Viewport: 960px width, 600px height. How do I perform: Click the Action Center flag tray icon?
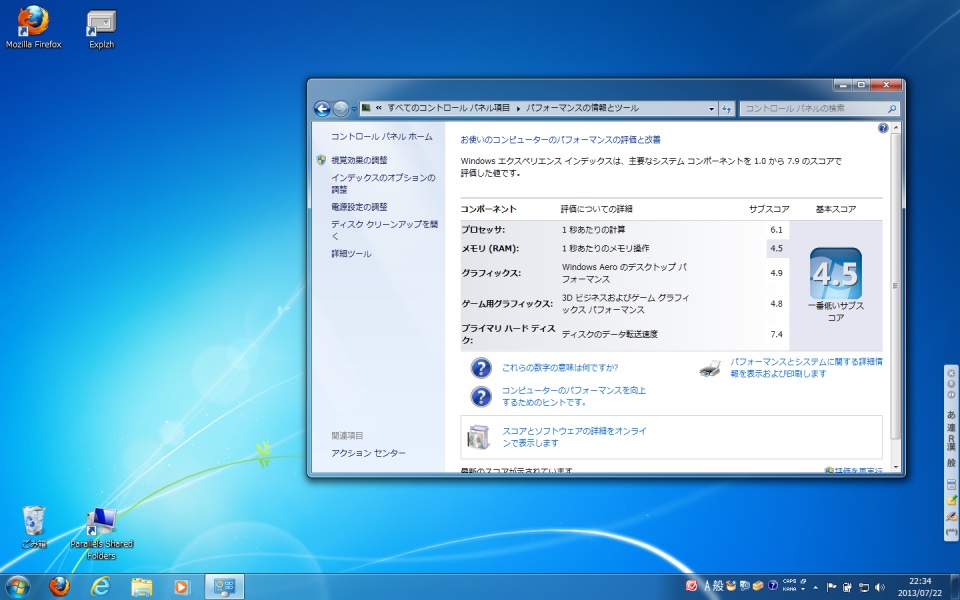click(831, 587)
